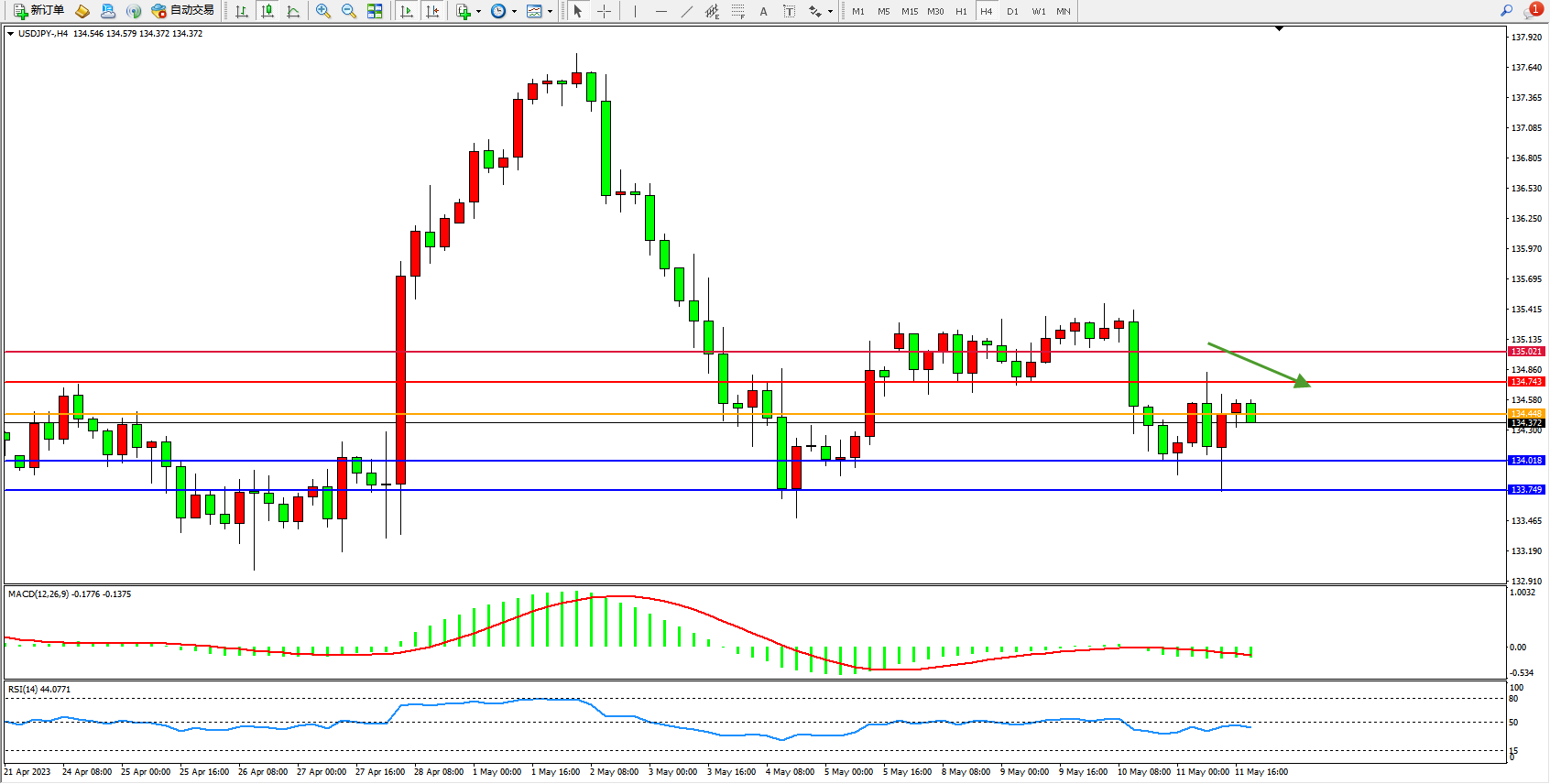Toggle chart auto scroll
This screenshot has height=784, width=1550.
click(408, 11)
